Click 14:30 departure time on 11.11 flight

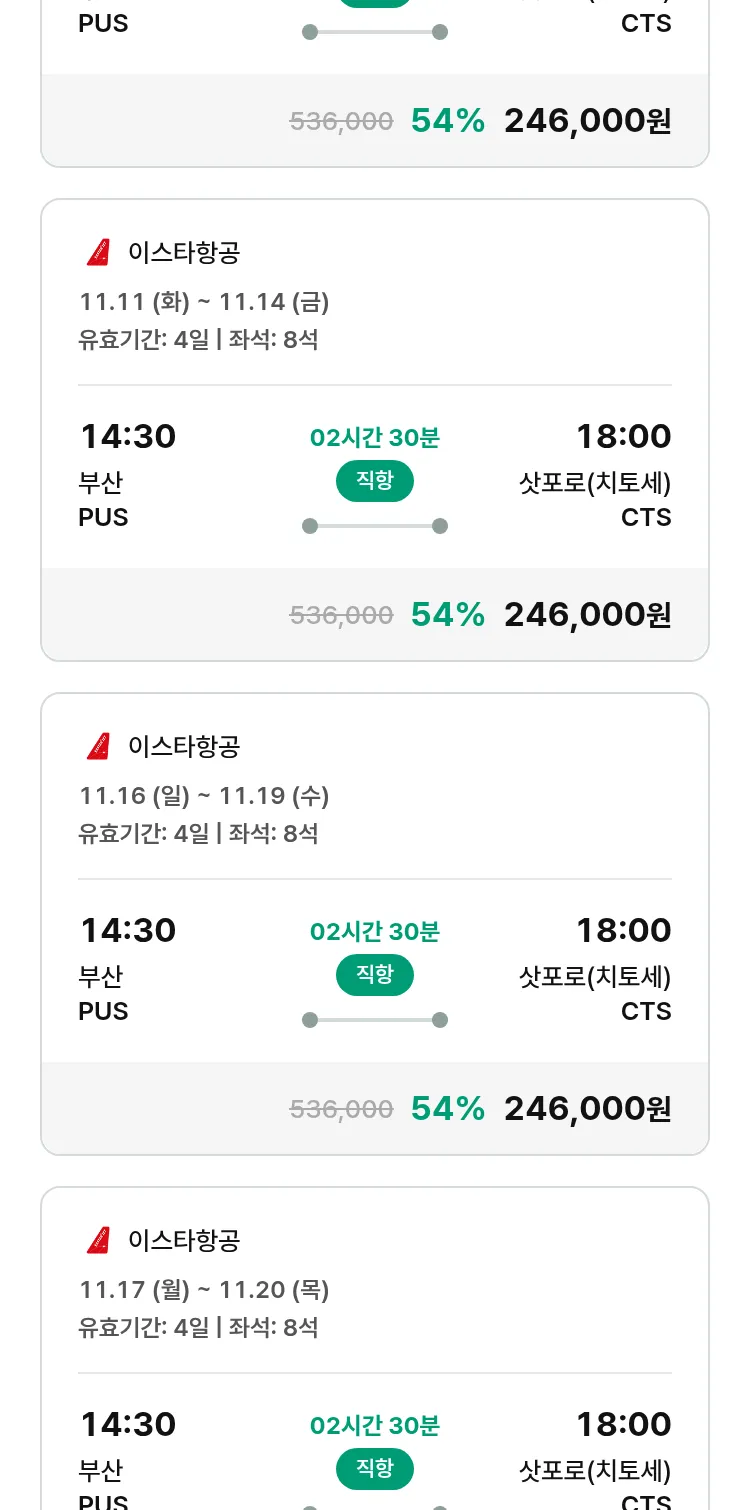click(x=128, y=436)
